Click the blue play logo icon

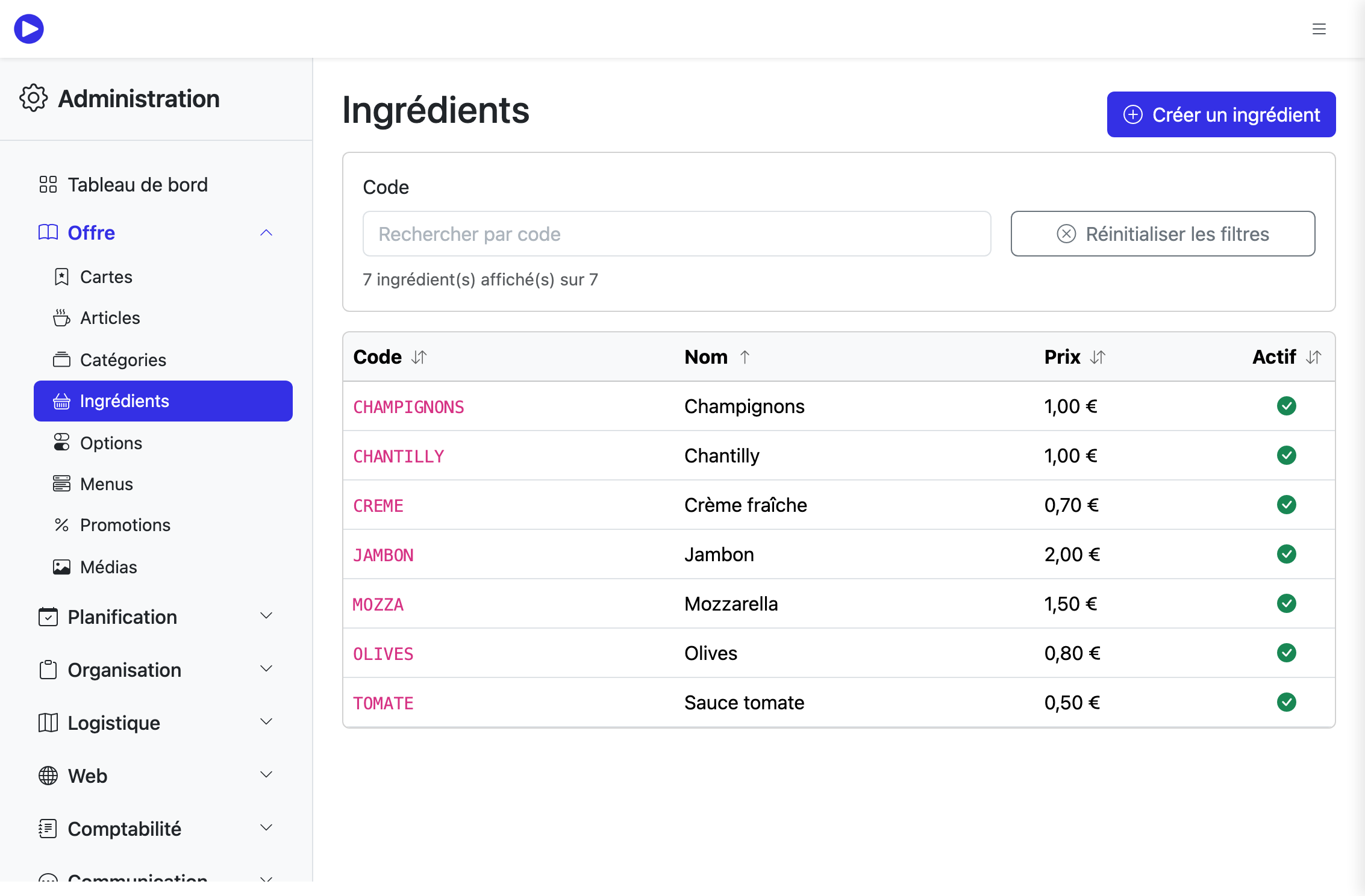tap(29, 29)
